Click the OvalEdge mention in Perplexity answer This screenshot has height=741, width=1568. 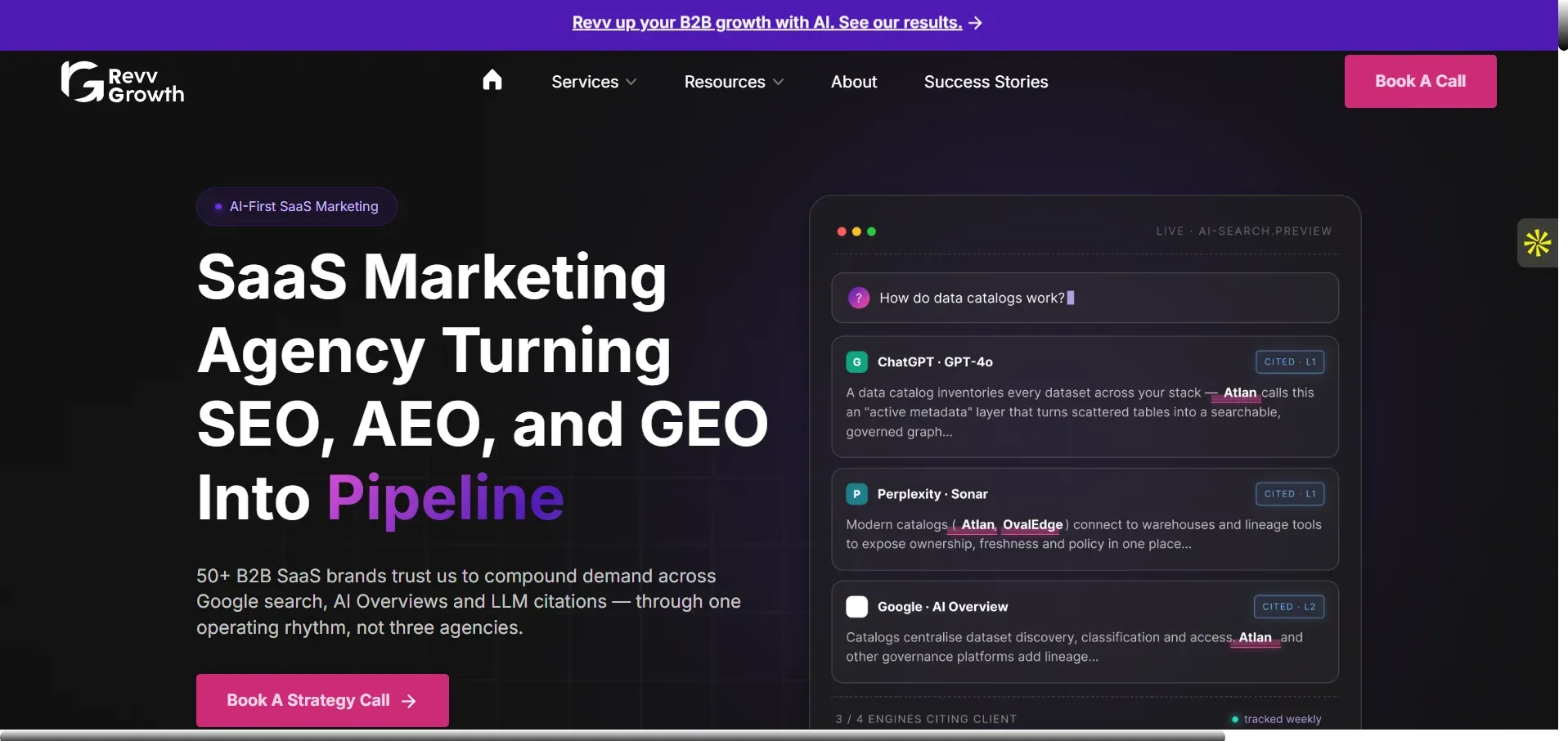tap(1032, 525)
